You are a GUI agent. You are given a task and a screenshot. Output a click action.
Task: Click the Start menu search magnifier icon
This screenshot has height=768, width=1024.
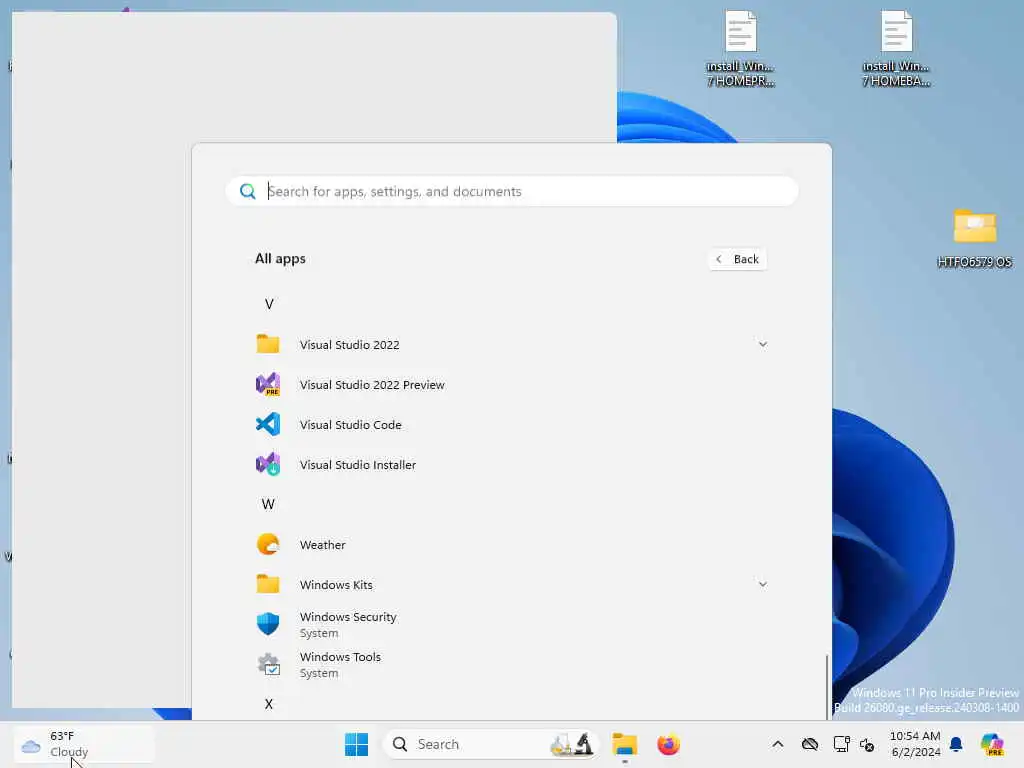click(248, 191)
